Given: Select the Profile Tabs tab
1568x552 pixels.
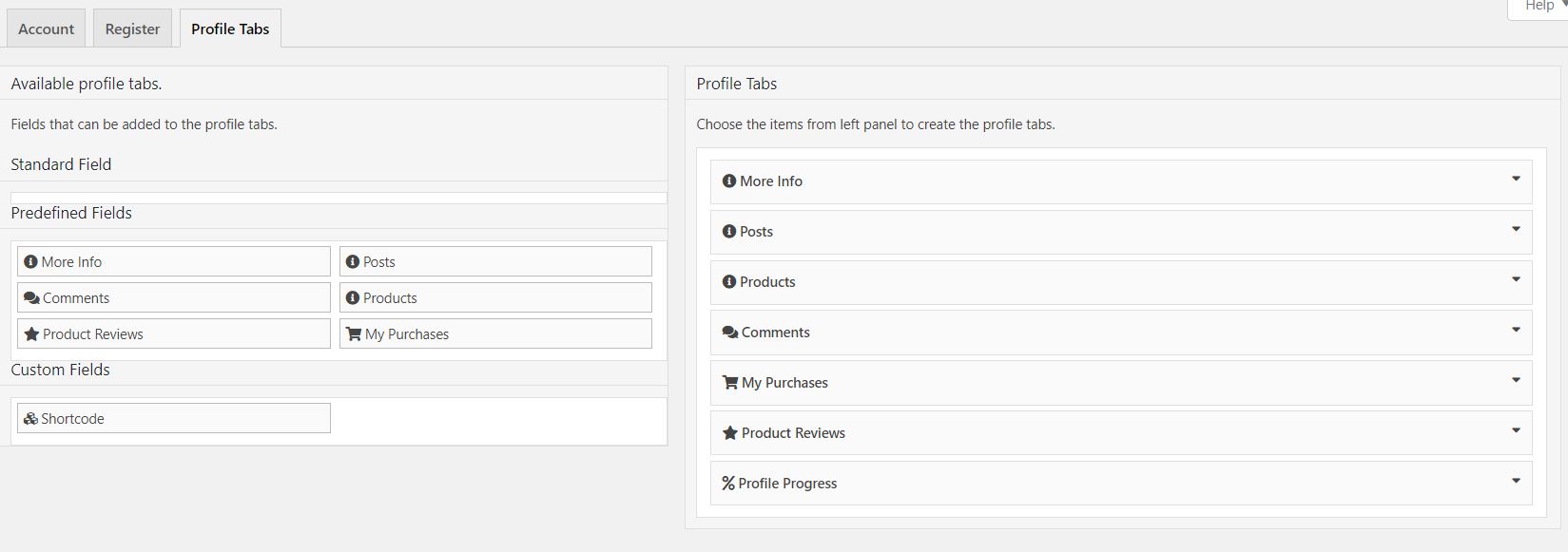Looking at the screenshot, I should coord(230,29).
